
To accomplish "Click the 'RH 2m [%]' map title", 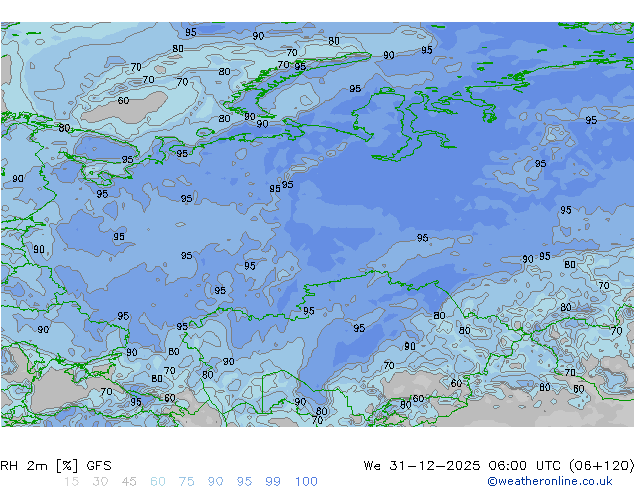I will pos(39,466).
